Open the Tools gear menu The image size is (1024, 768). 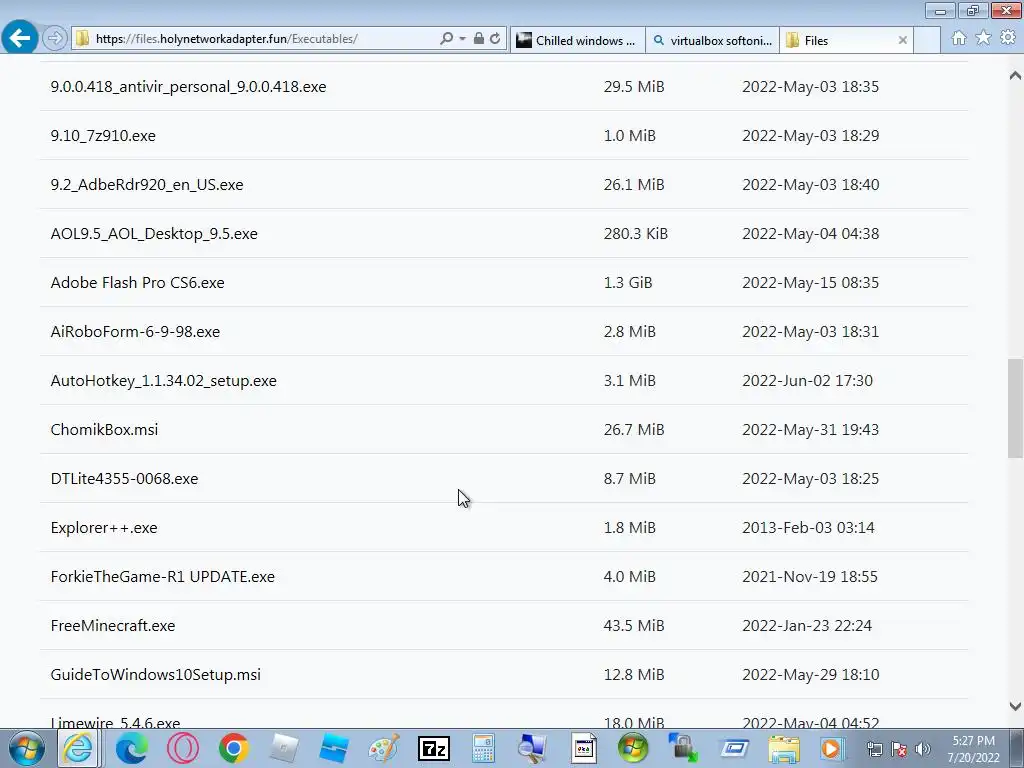(1008, 38)
